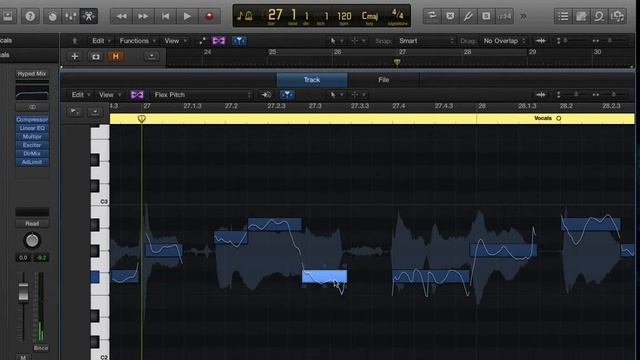Toggle the Replace mode button
Image resolution: width=640 pixels, height=360 pixels.
tap(450, 16)
